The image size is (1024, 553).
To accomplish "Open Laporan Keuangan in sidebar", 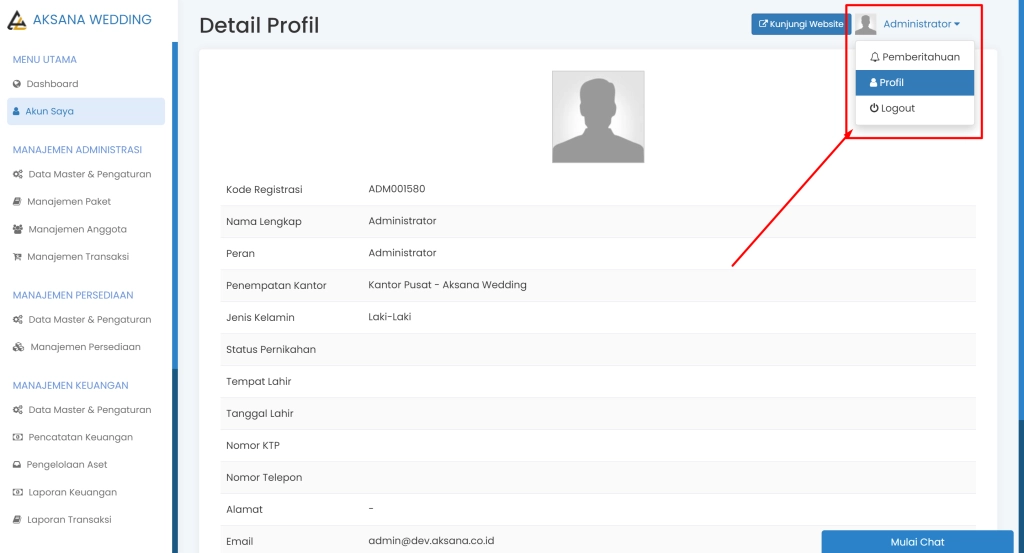I will (x=72, y=492).
